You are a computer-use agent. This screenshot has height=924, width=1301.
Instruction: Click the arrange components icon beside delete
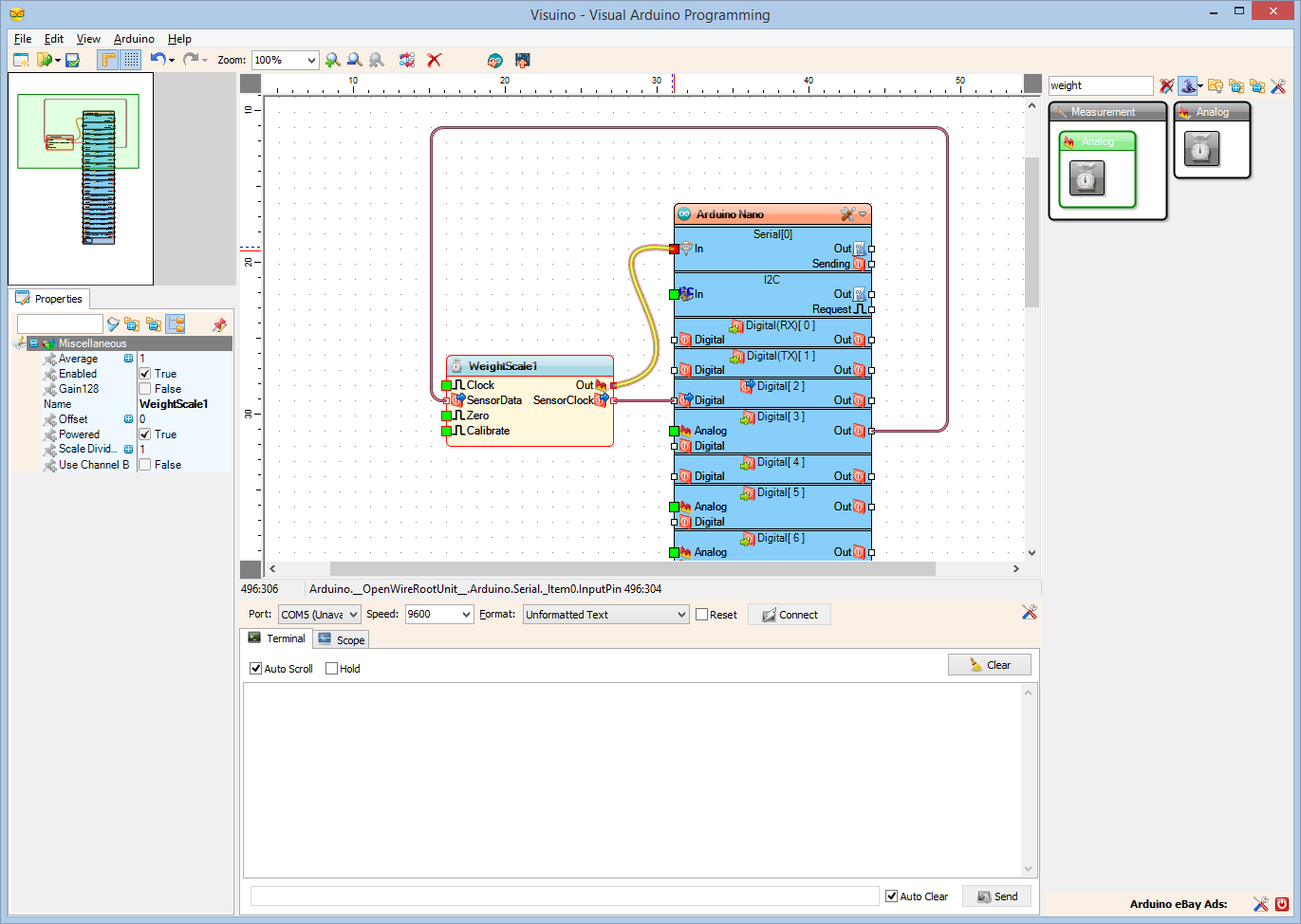(x=407, y=60)
